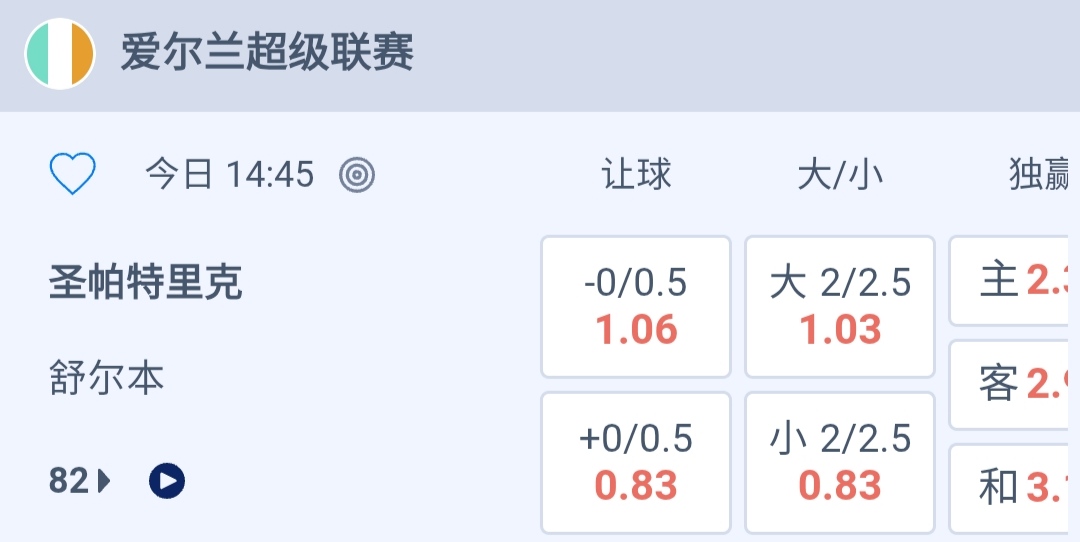The width and height of the screenshot is (1080, 542).
Task: Click the small triangle arrow after 82
Action: pos(105,481)
